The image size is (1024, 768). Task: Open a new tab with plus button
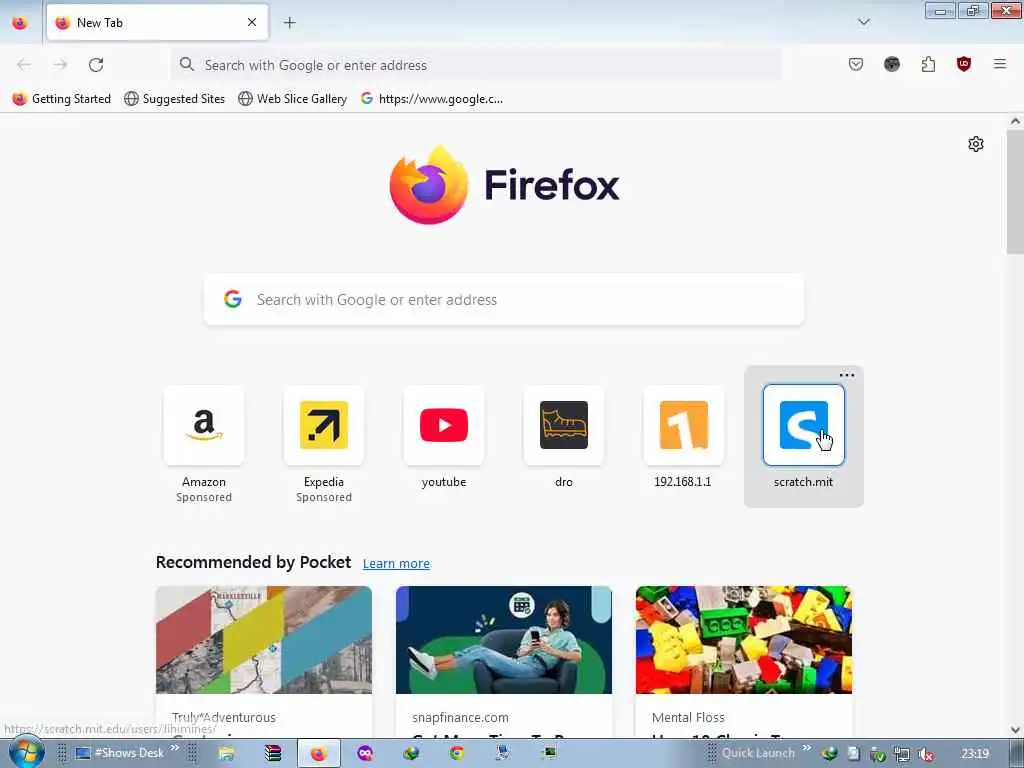point(289,23)
